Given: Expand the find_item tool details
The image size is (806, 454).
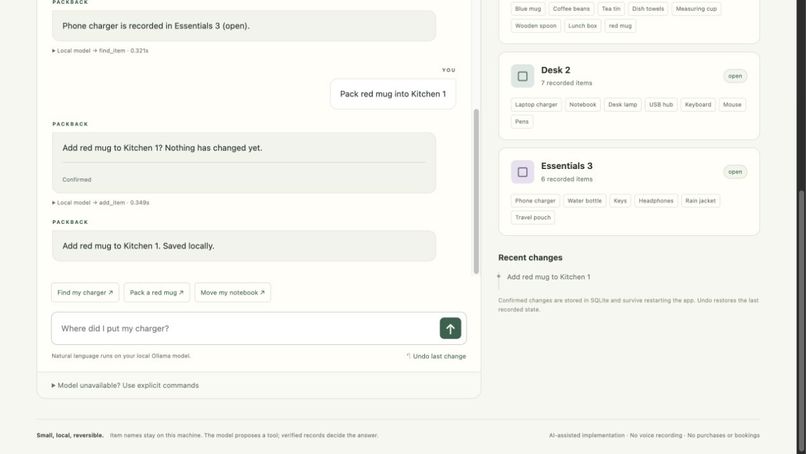Looking at the screenshot, I should 100,51.
